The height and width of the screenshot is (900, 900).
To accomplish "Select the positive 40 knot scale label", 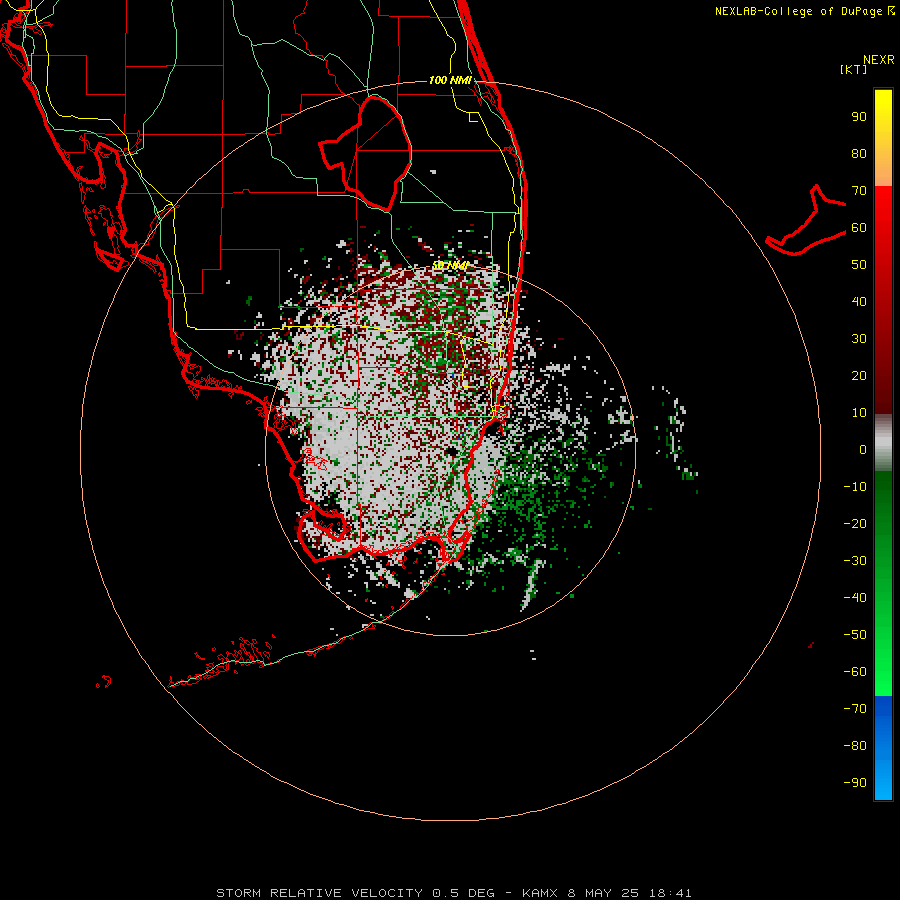I will (859, 301).
